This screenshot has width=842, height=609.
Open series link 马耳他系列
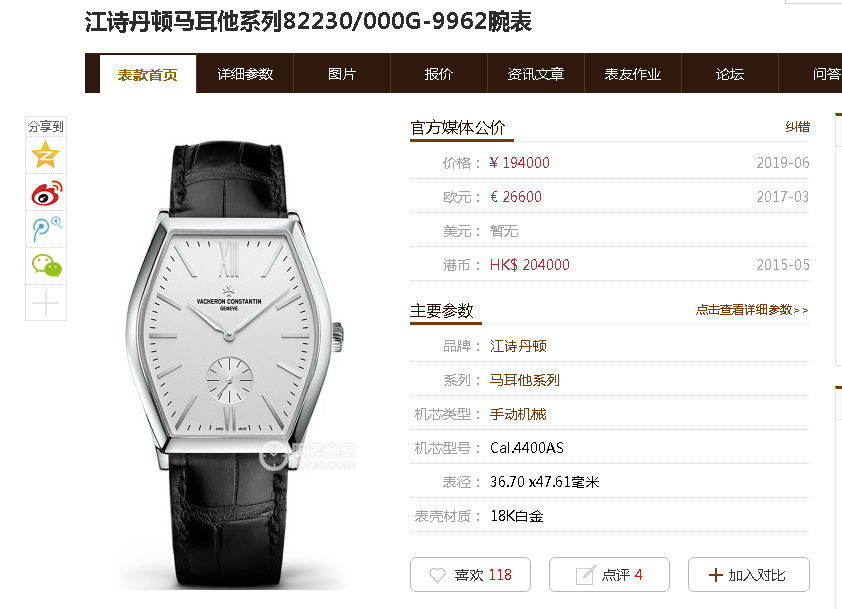(525, 380)
